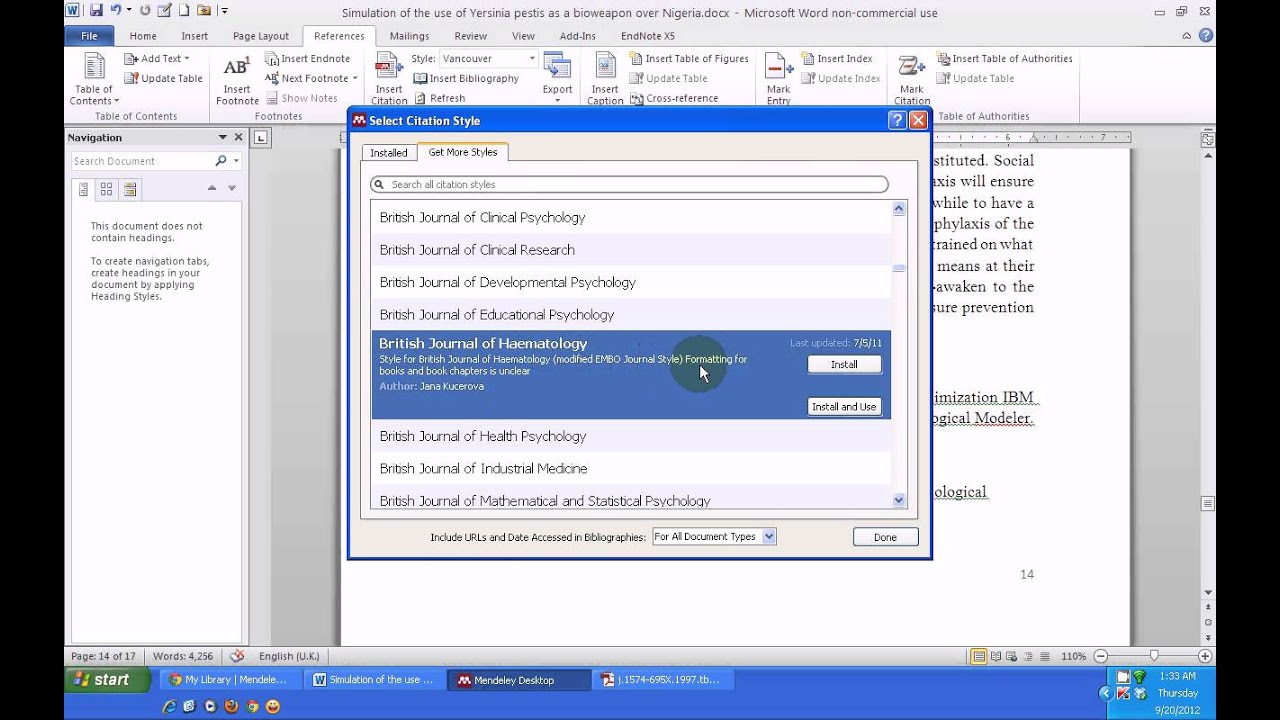The height and width of the screenshot is (720, 1280).
Task: Click Insert Table of Authorities
Action: point(1005,59)
